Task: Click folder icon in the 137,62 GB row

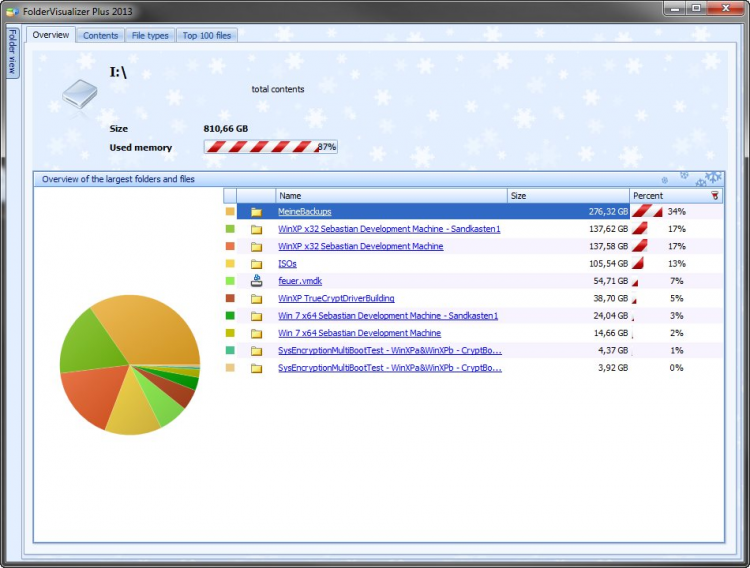Action: tap(256, 230)
